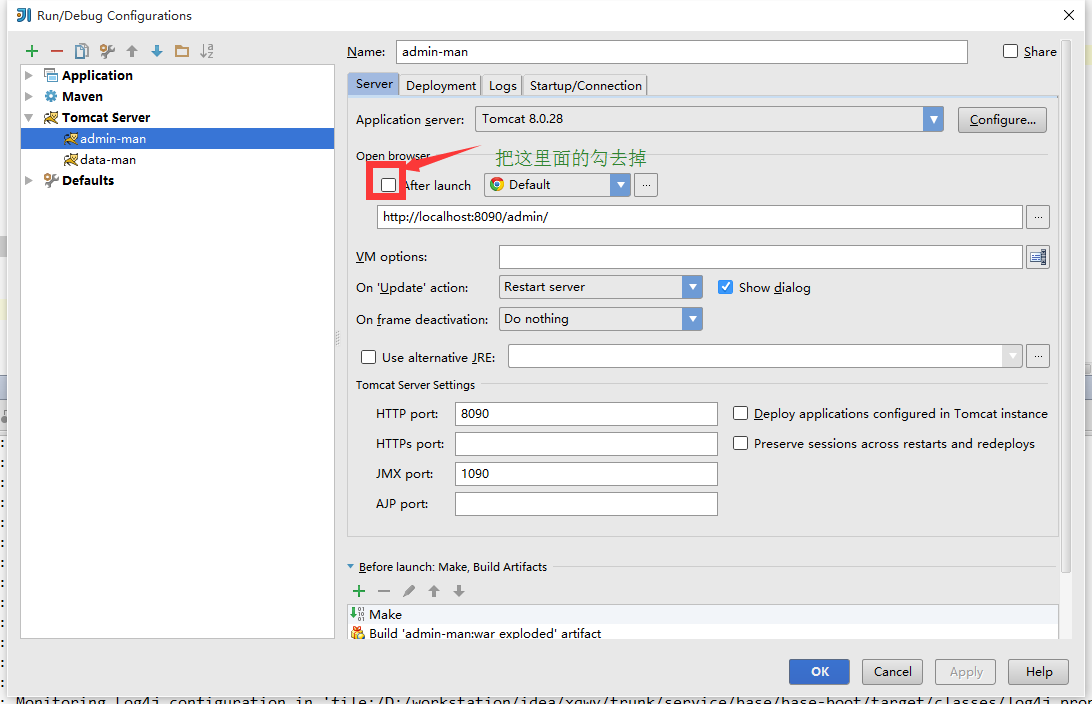Create a new folder for configurations
Viewport: 1092px width, 704px height.
[182, 51]
